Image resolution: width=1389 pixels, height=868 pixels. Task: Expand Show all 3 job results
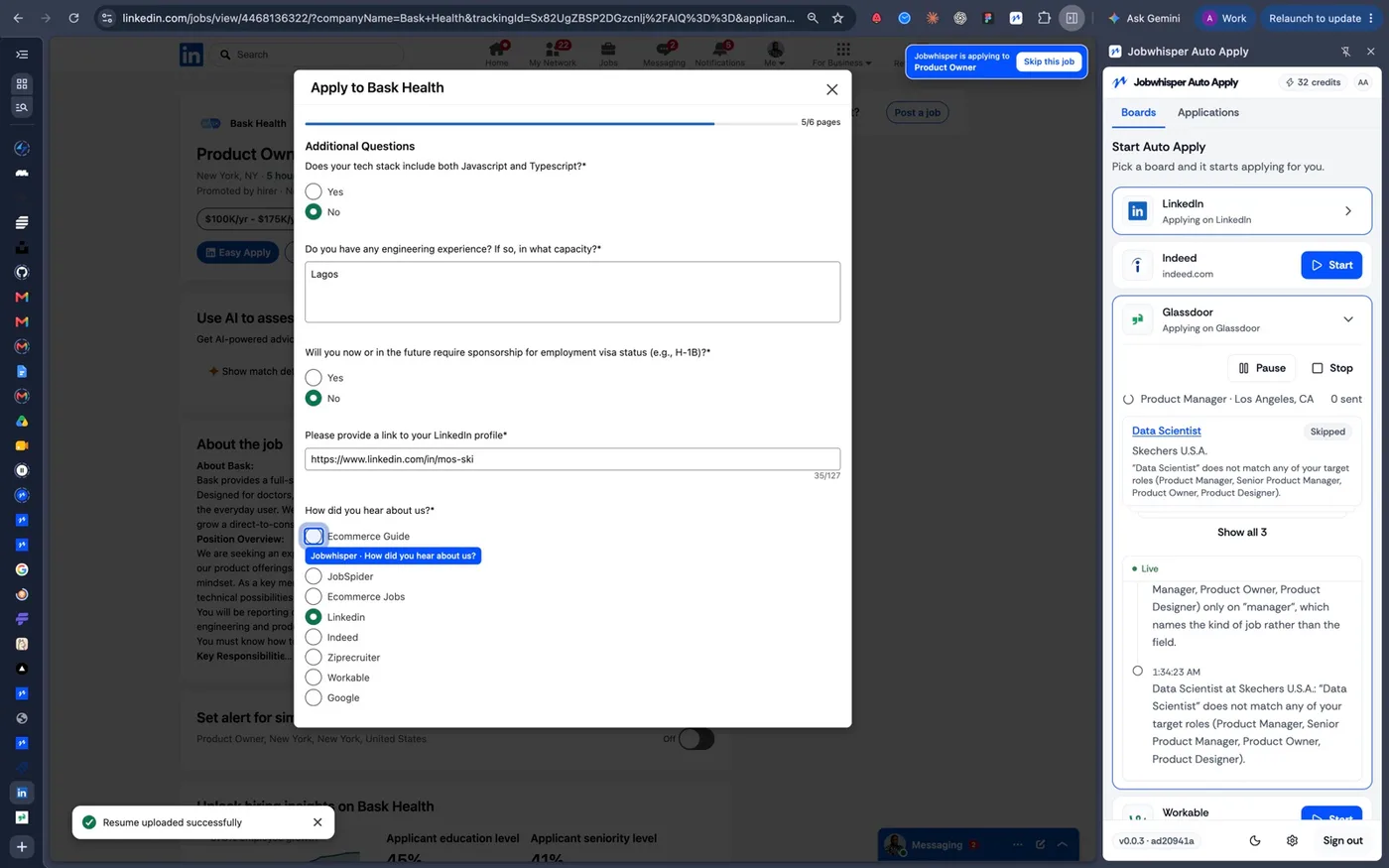1242,532
